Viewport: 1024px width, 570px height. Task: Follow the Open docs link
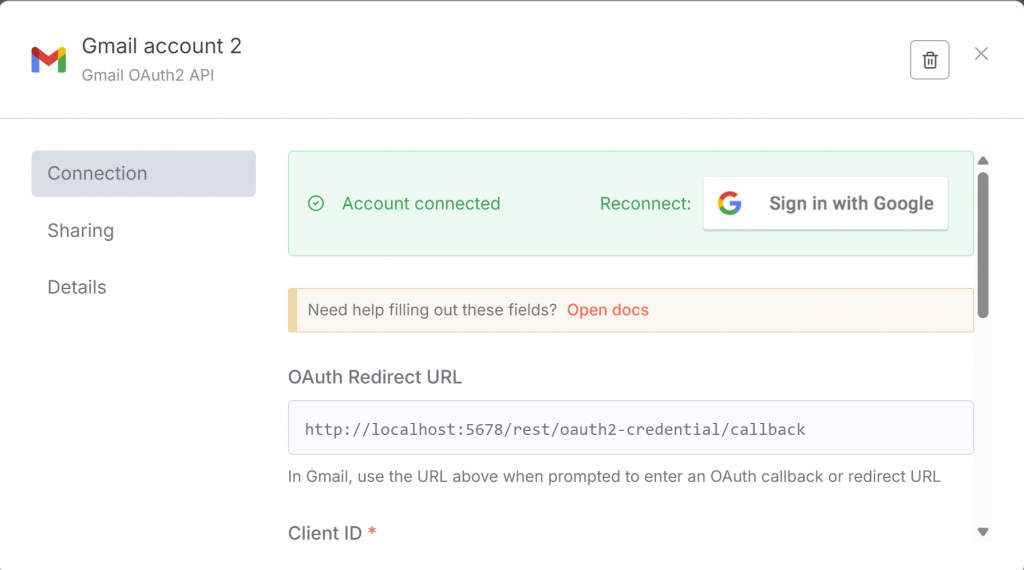[x=607, y=310]
